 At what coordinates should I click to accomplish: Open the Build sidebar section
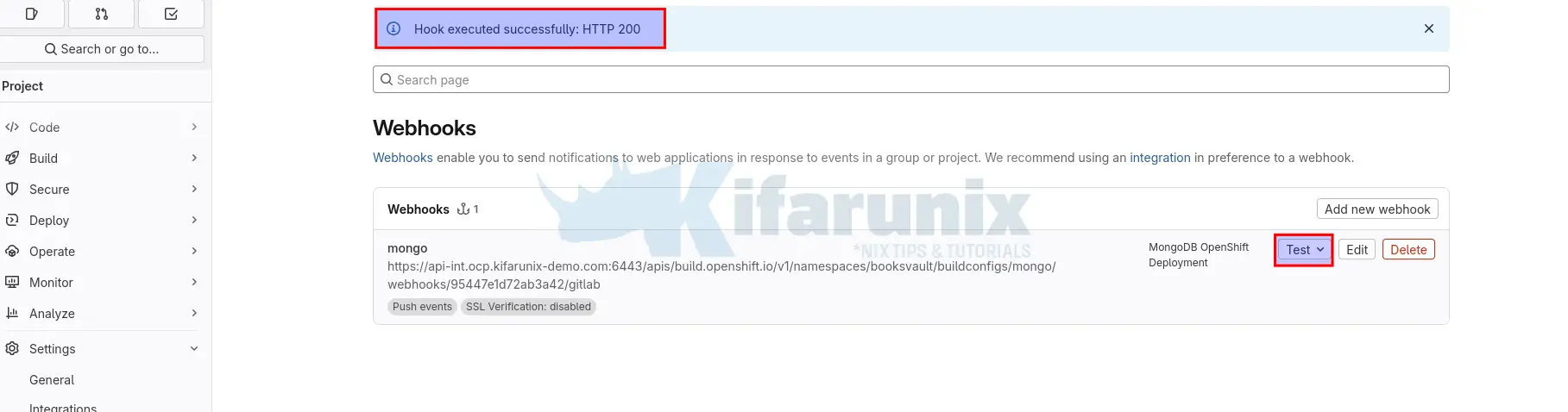click(x=103, y=159)
